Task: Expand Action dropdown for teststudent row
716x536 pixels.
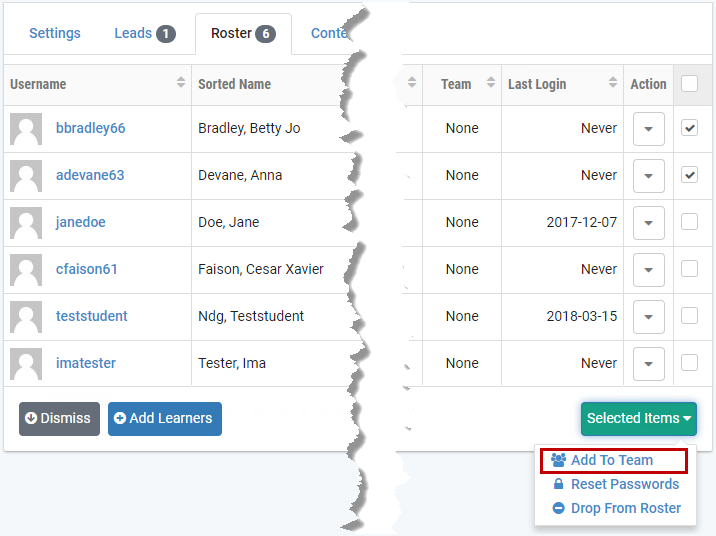Action: 649,317
